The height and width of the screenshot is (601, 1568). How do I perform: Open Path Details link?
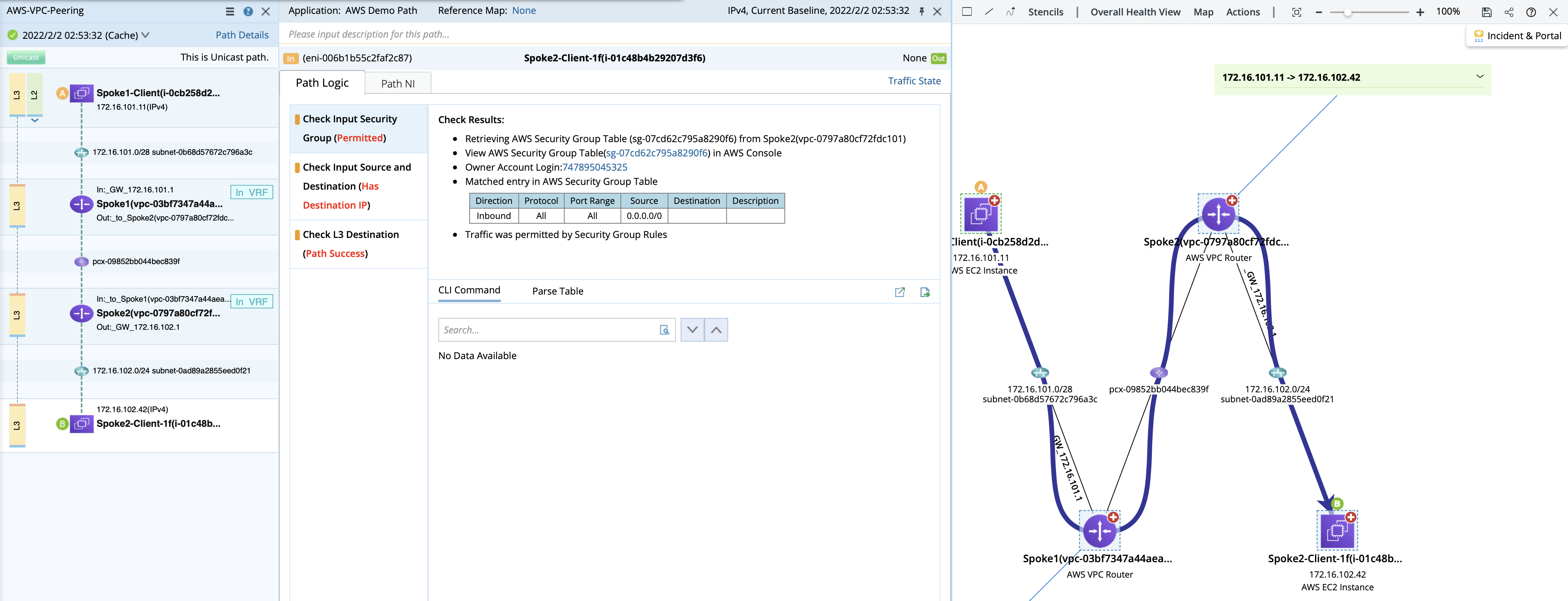click(242, 35)
